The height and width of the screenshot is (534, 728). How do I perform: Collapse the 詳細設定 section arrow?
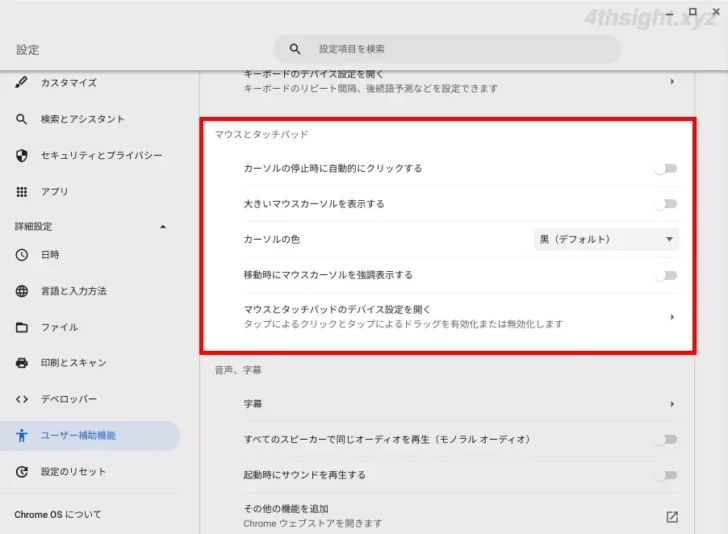pyautogui.click(x=163, y=227)
